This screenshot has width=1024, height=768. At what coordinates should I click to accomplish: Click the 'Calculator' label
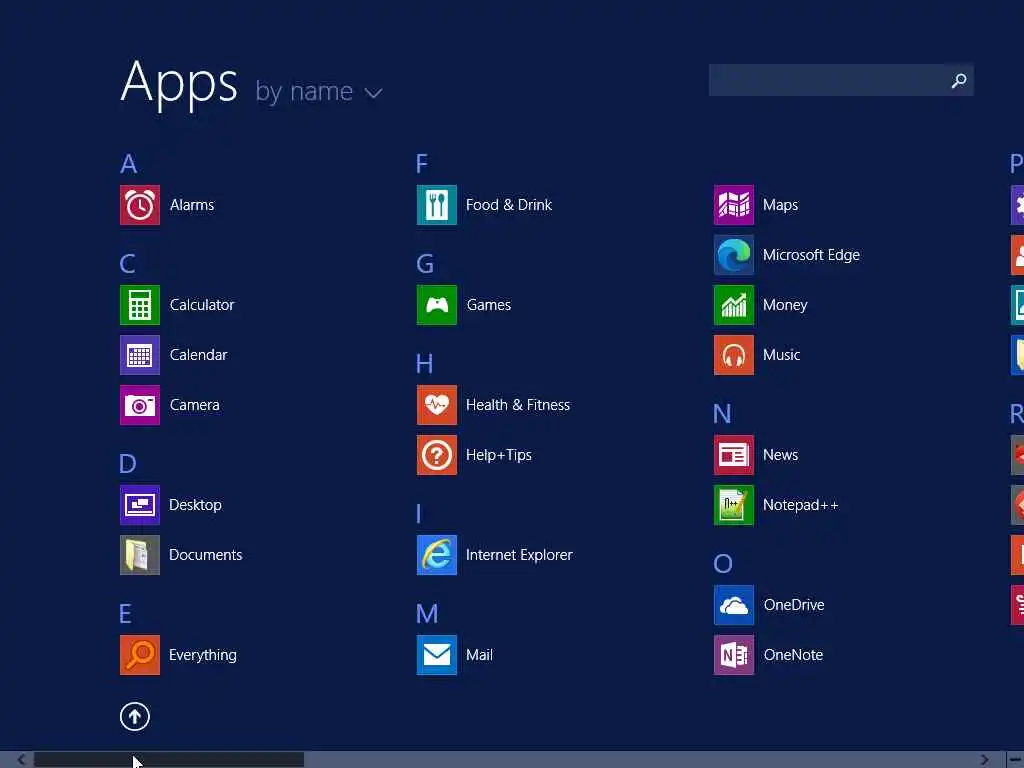(x=202, y=305)
